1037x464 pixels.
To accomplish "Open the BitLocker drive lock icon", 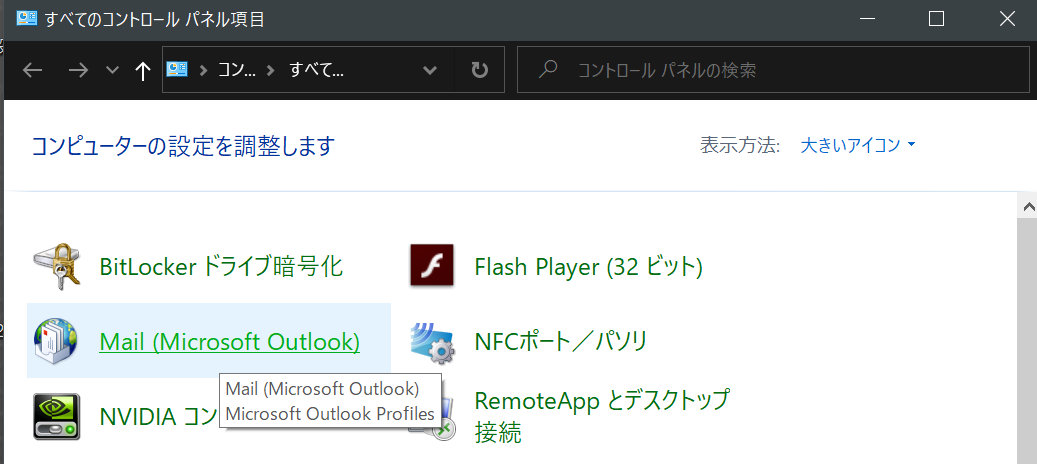I will (x=56, y=266).
